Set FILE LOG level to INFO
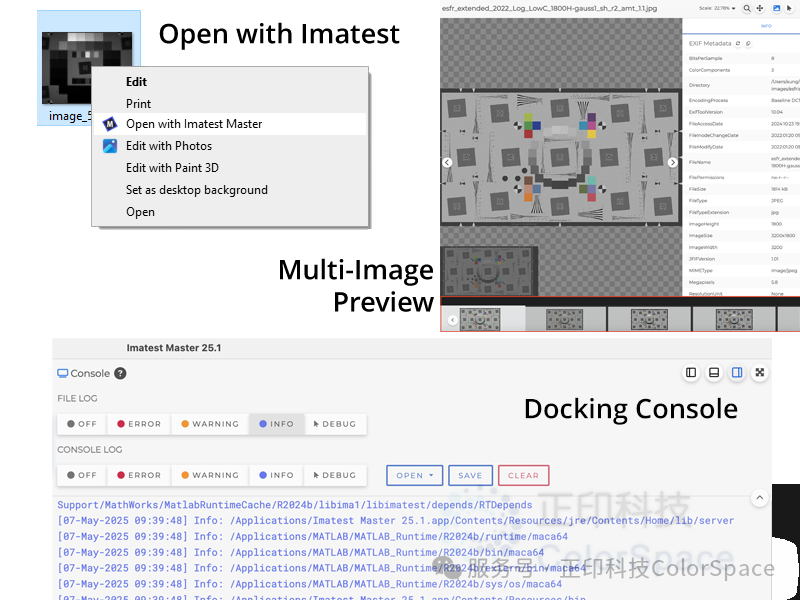Screen dimensions: 800x600 click(277, 424)
